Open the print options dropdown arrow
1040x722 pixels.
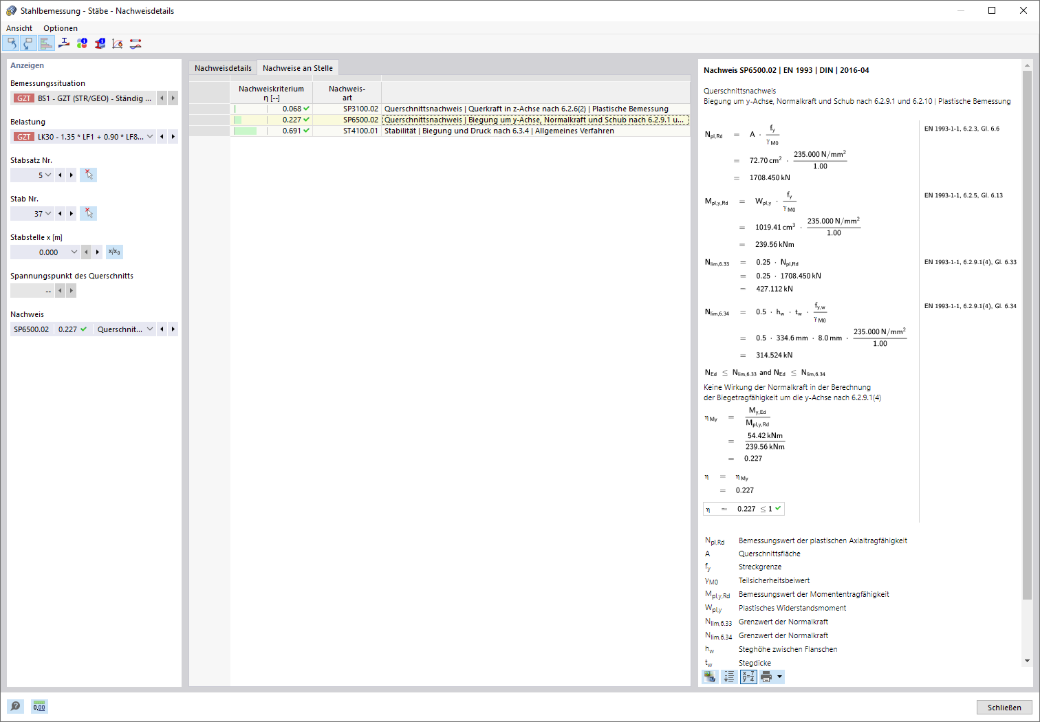(x=780, y=677)
